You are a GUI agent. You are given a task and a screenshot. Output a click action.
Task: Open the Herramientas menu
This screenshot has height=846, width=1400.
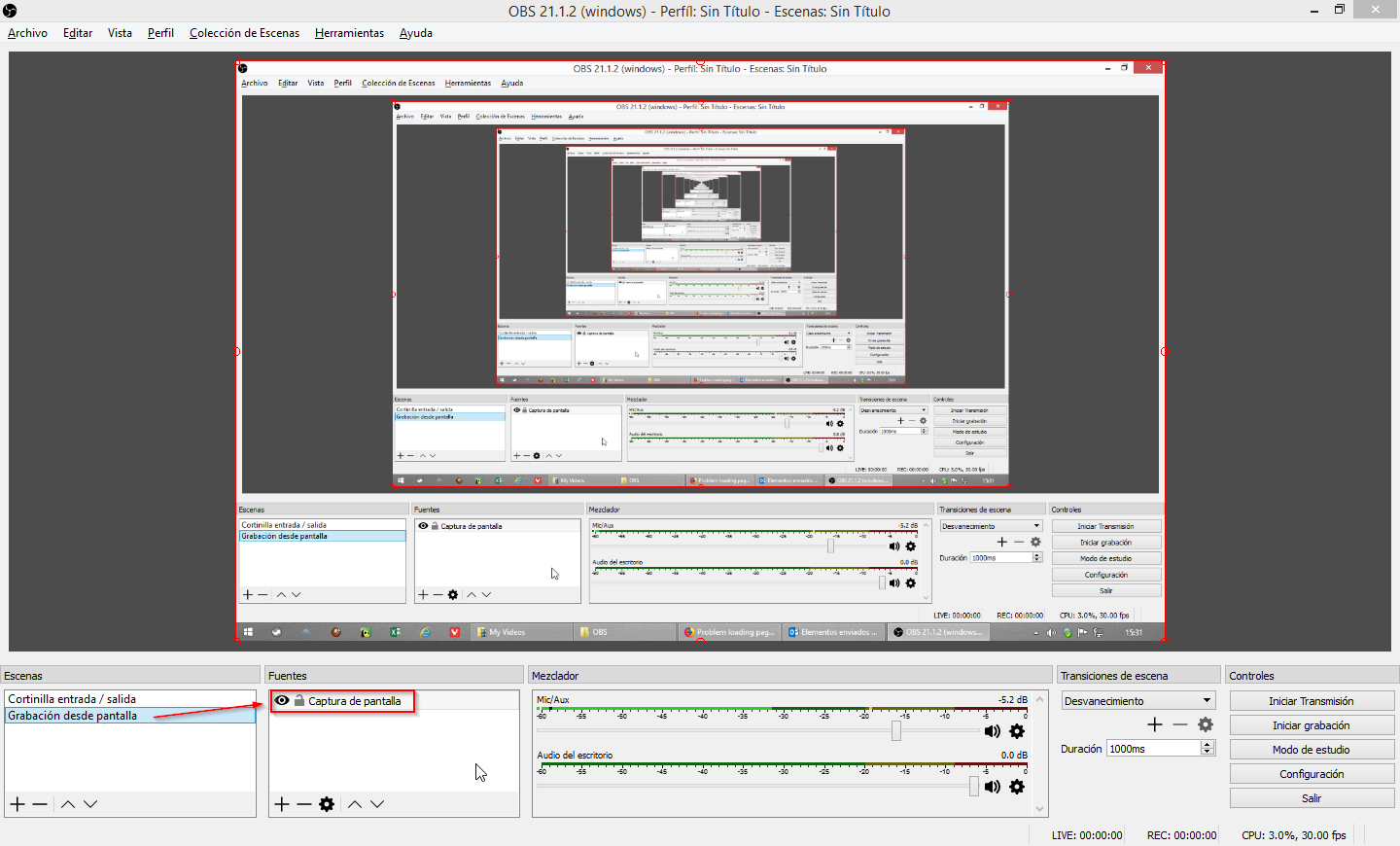(x=349, y=33)
